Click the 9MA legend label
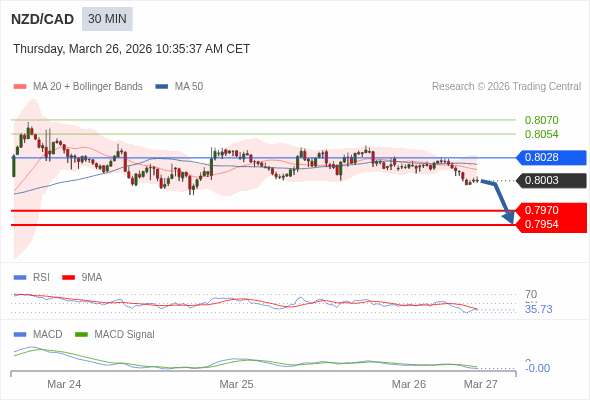The width and height of the screenshot is (590, 400). click(92, 278)
